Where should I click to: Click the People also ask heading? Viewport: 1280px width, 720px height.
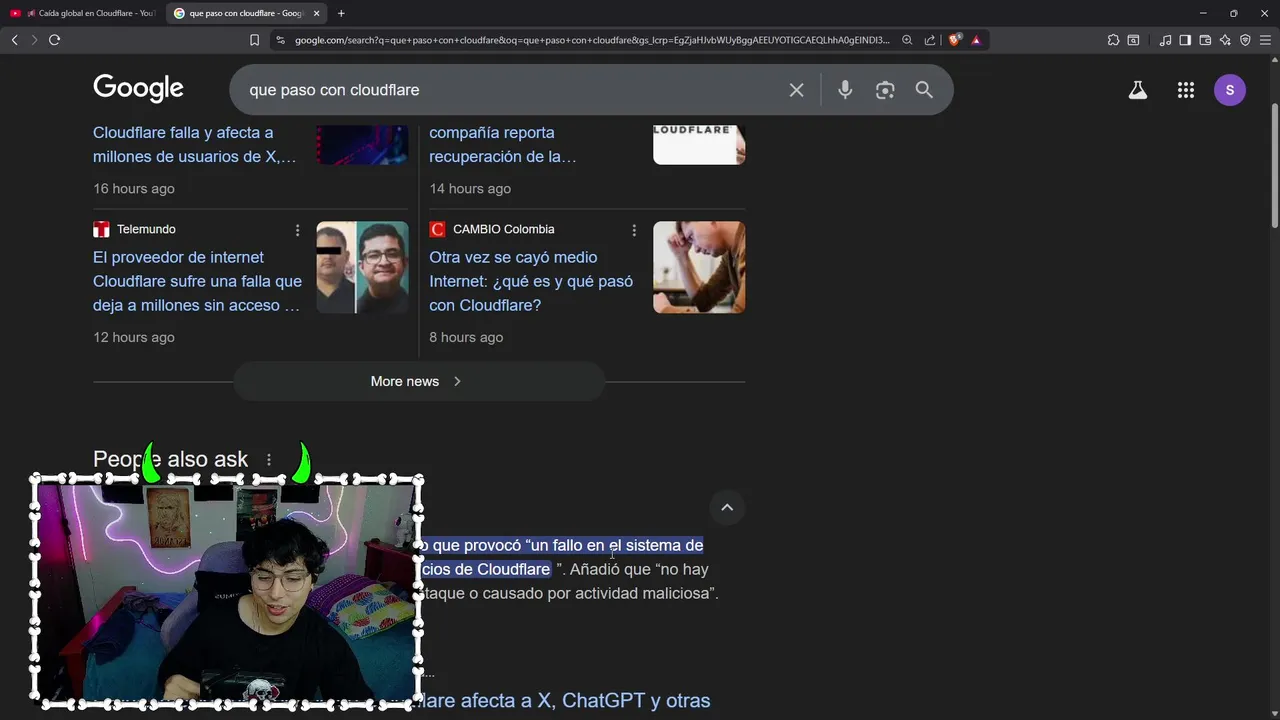click(x=170, y=459)
